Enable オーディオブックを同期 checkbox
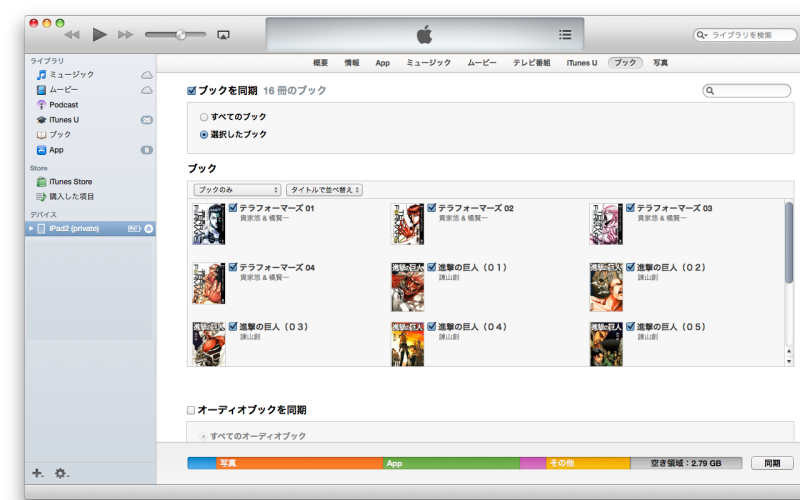This screenshot has height=500, width=800. [x=191, y=410]
